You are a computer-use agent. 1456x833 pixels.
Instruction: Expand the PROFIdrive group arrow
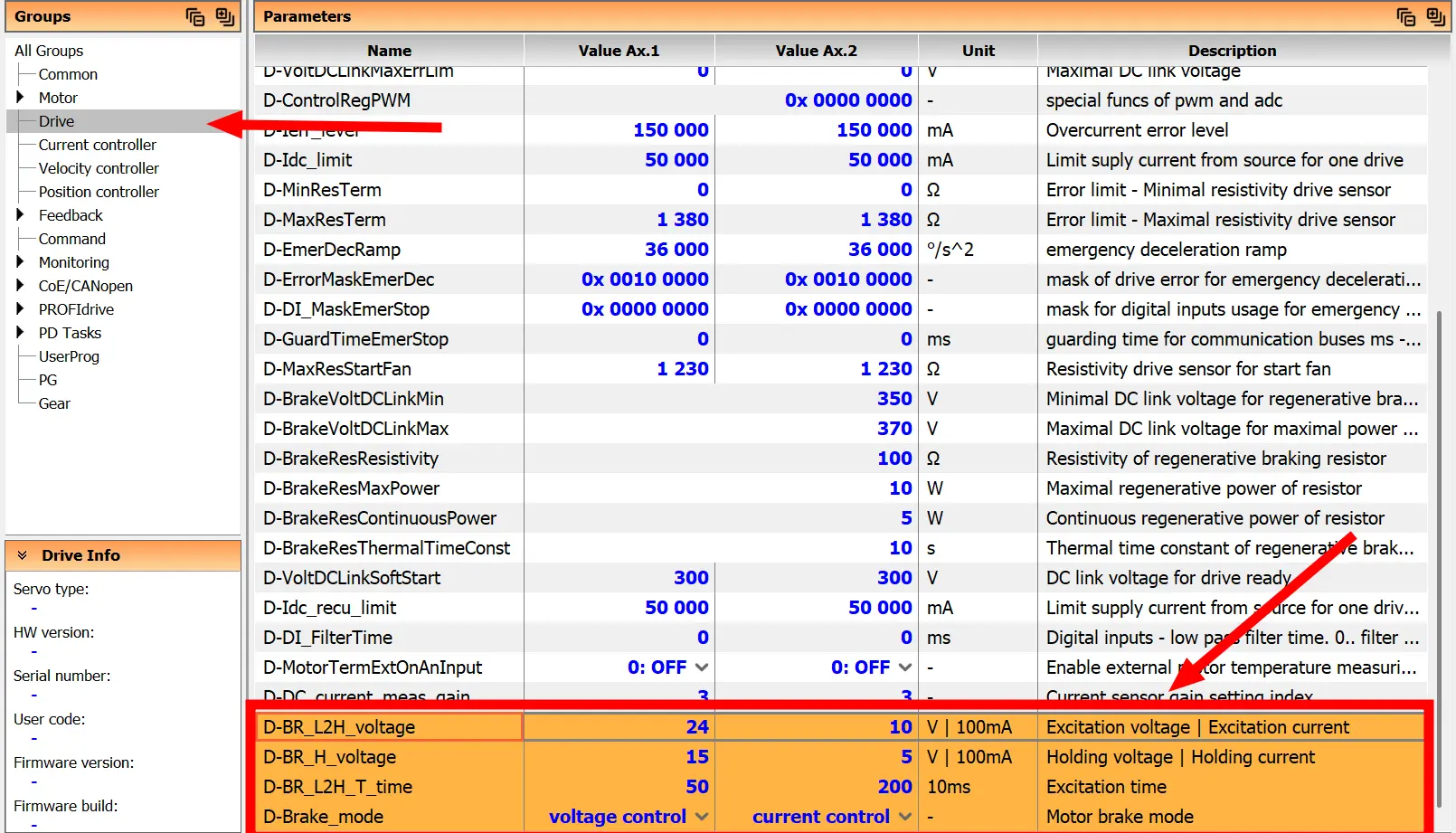coord(20,309)
